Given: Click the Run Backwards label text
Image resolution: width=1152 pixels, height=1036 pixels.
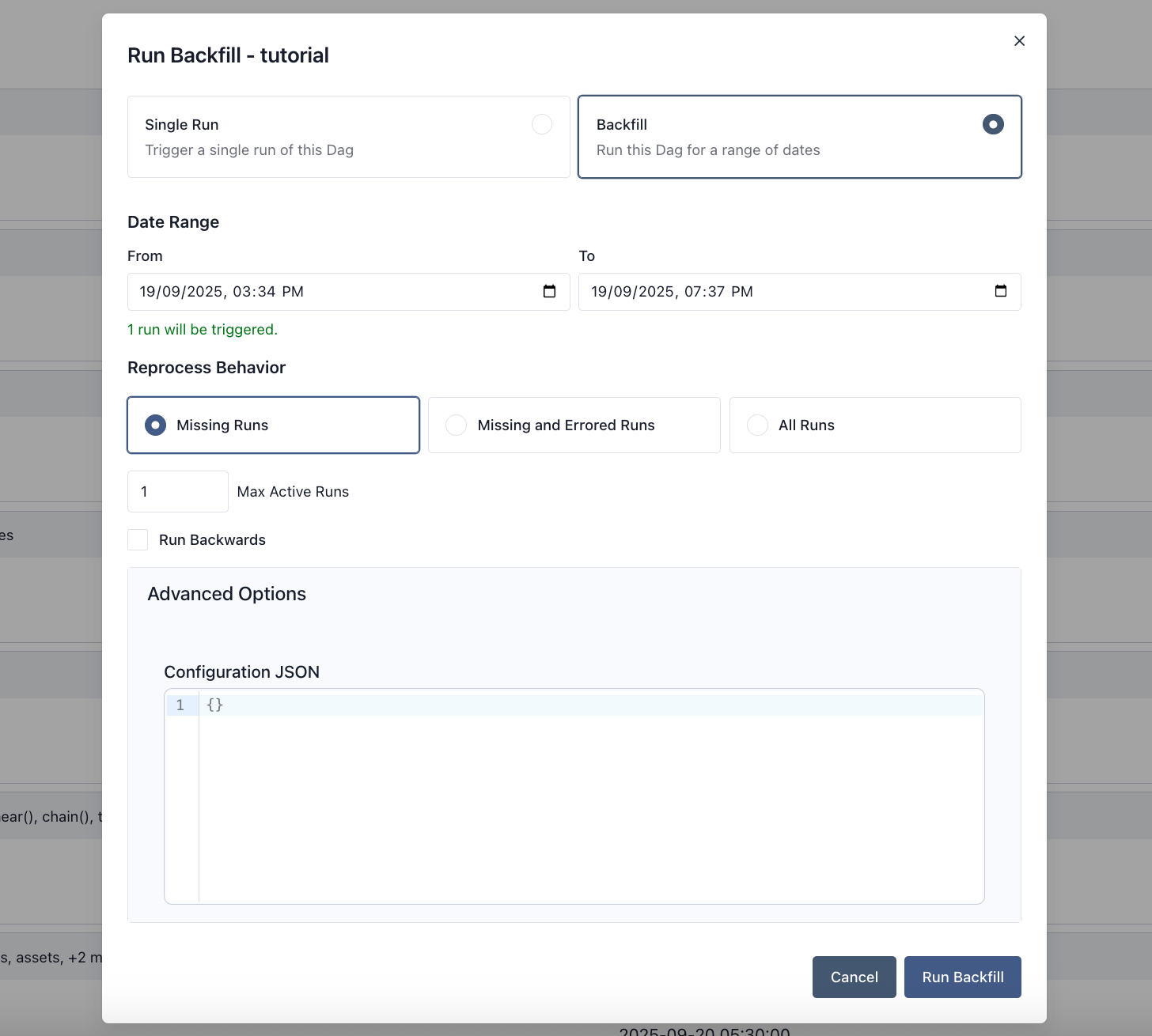Looking at the screenshot, I should (x=212, y=540).
